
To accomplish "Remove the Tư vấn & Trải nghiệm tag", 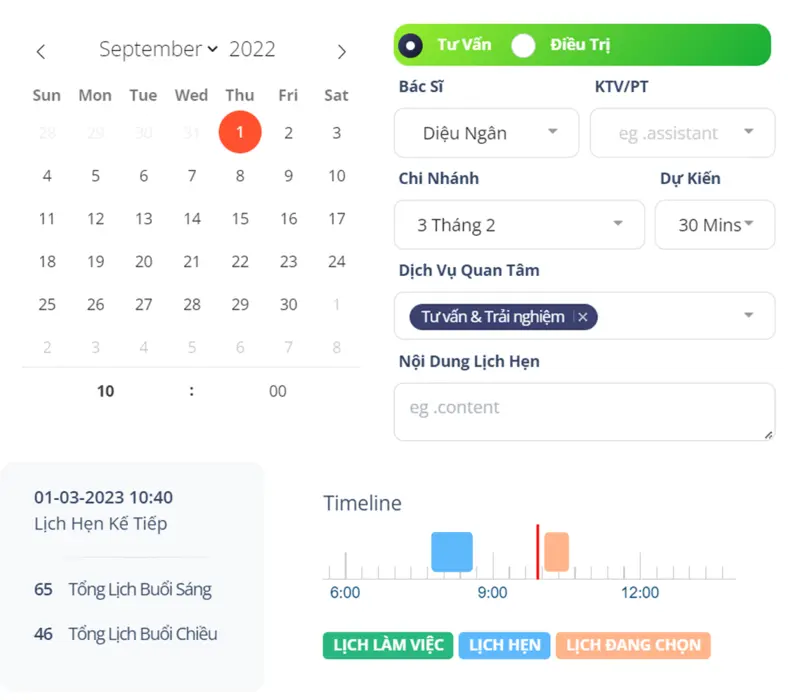I will (582, 317).
